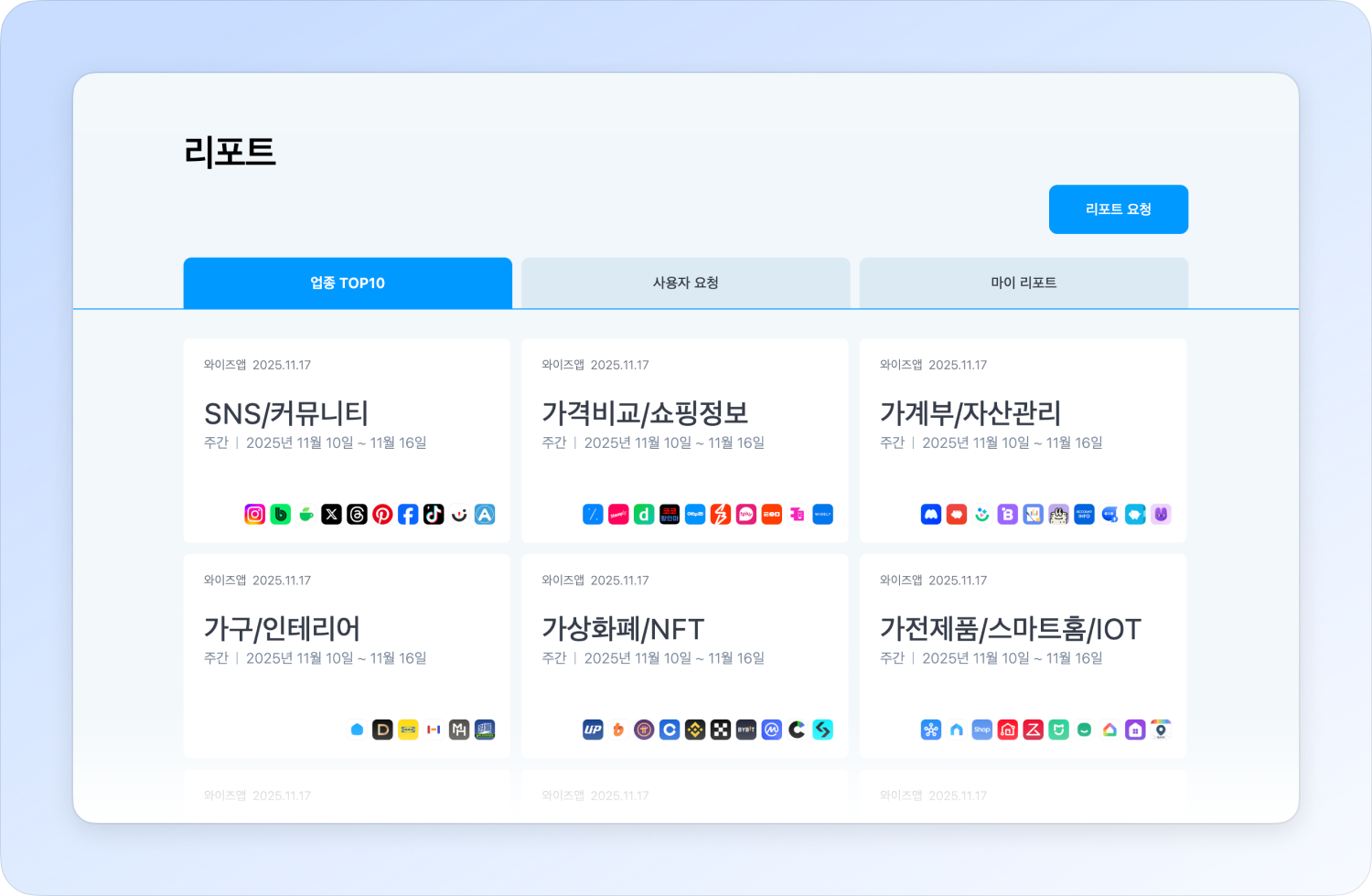Select the black X app icon

[332, 515]
